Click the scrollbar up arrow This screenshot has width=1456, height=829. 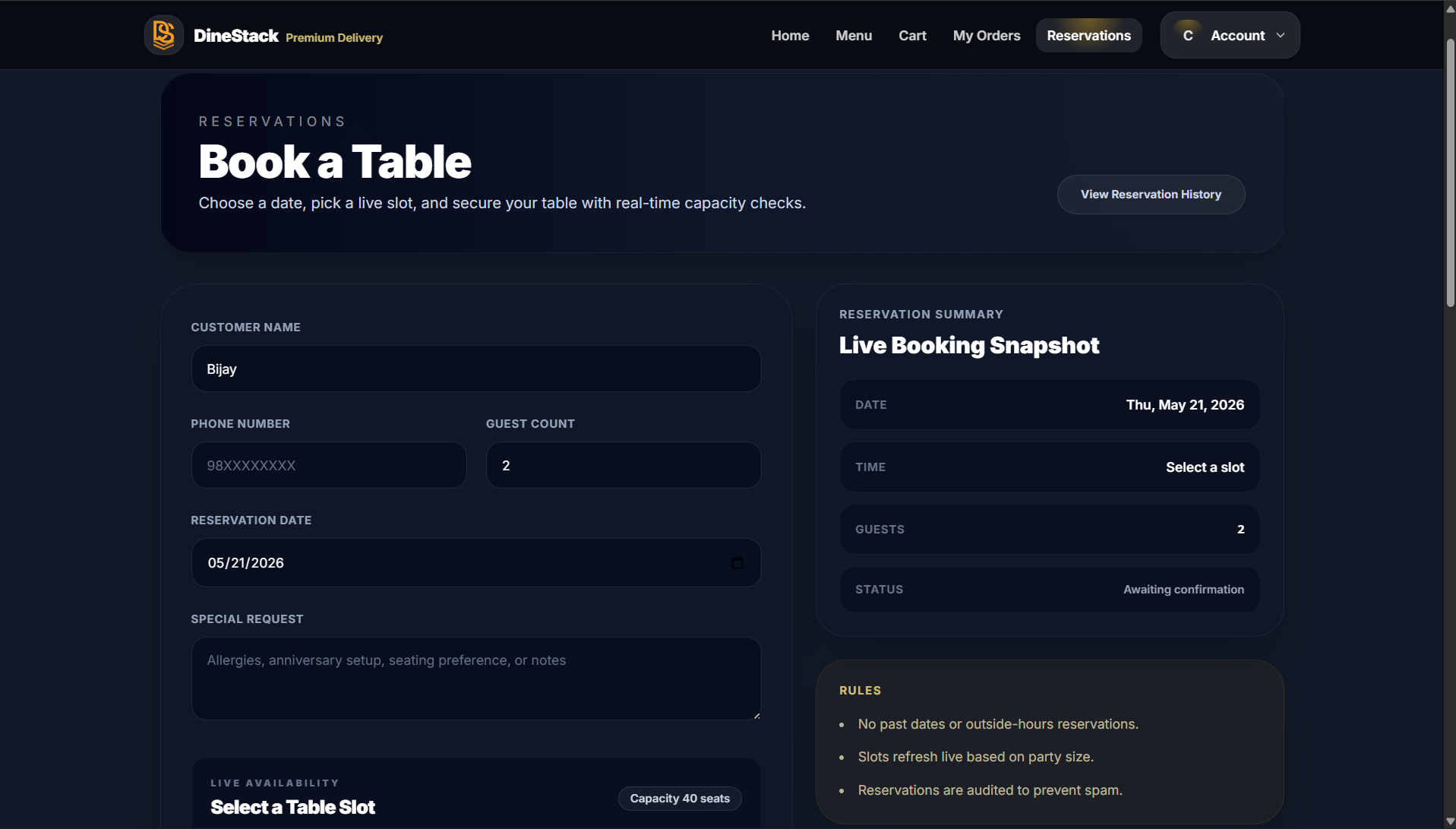(1450, 9)
